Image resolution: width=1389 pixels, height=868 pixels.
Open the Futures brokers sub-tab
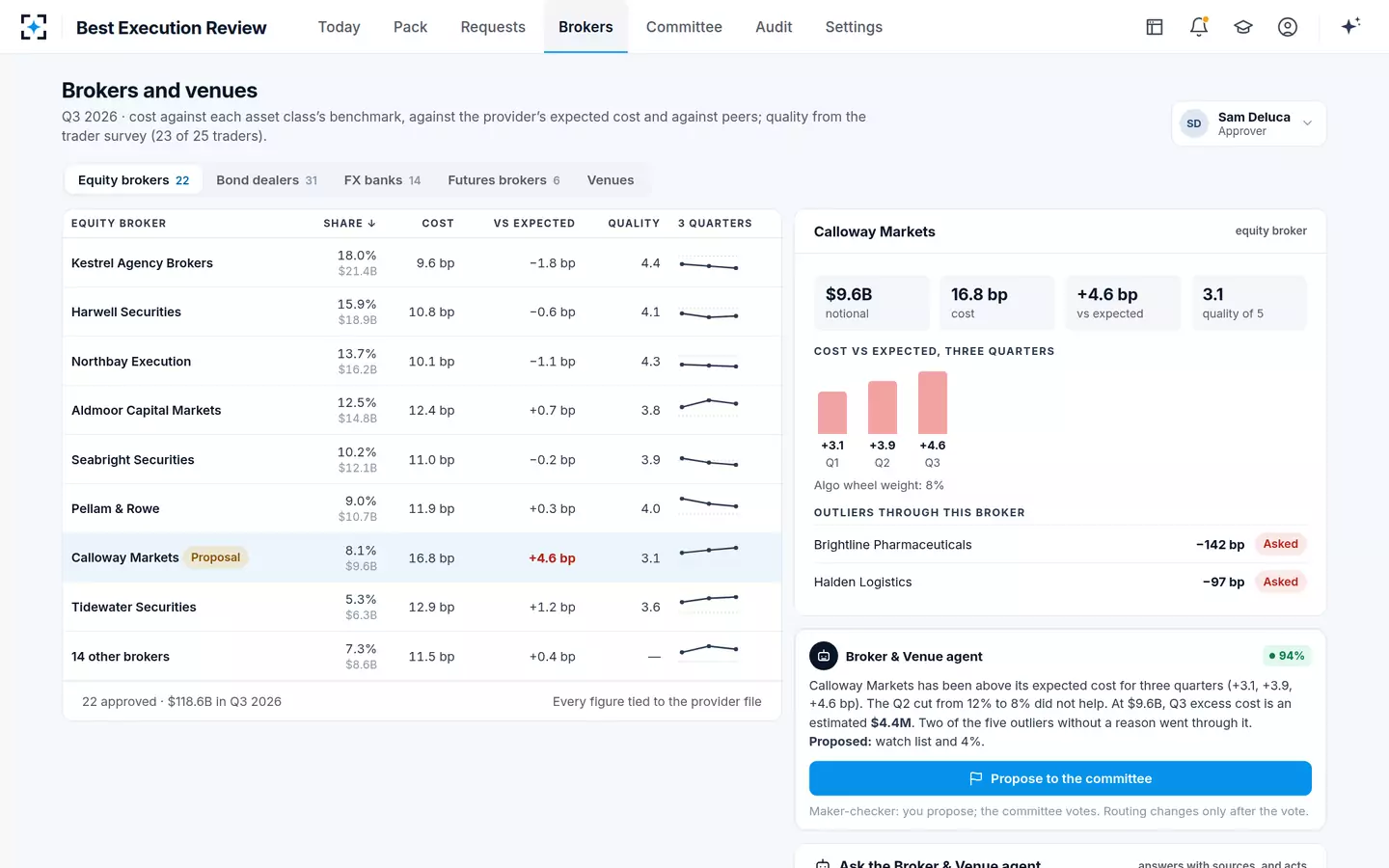pos(504,180)
